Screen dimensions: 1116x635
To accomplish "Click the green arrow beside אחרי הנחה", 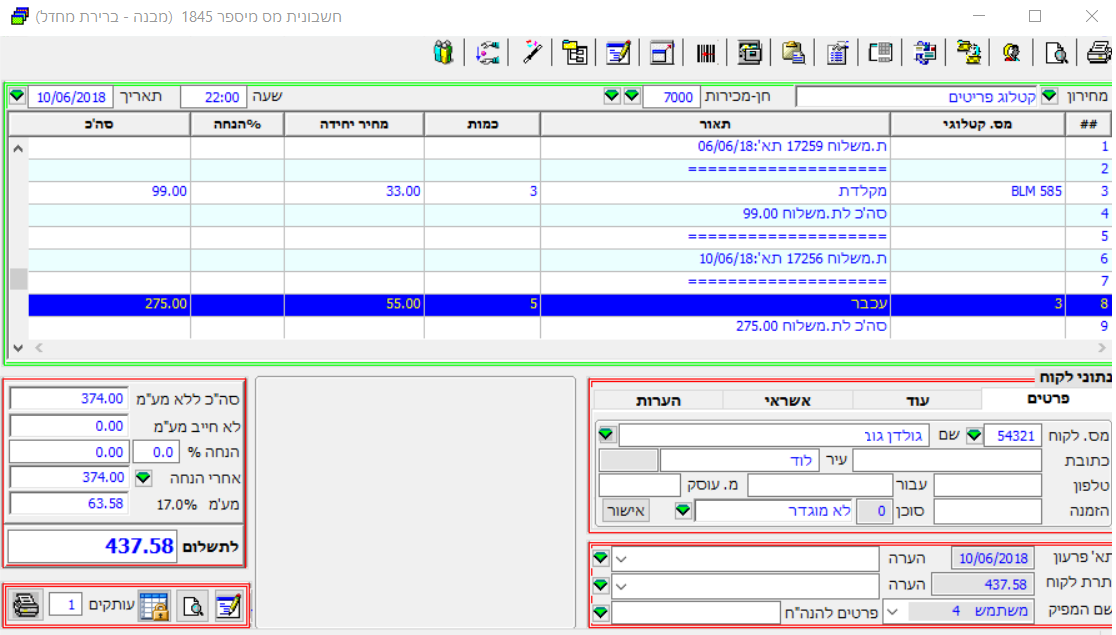I will click(x=143, y=478).
